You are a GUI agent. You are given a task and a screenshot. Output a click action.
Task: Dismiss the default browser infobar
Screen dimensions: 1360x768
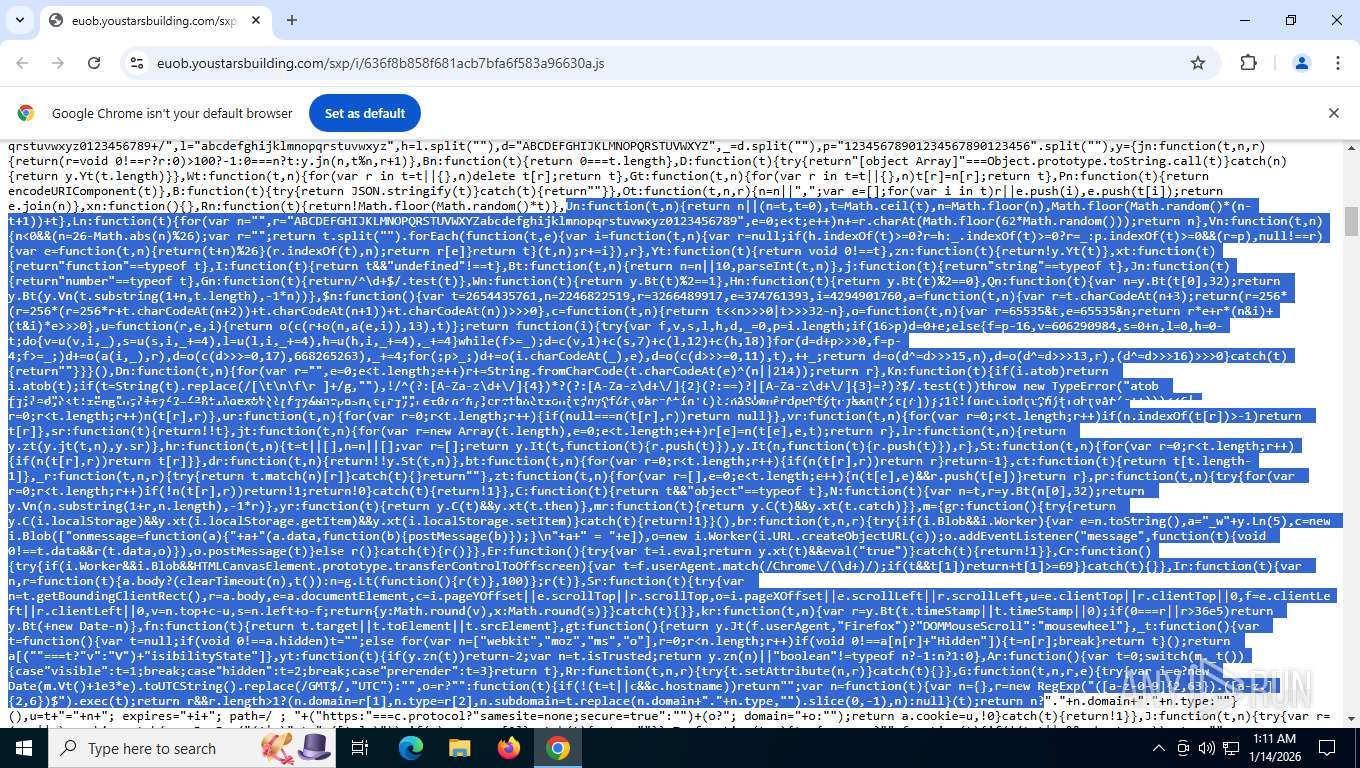[x=1333, y=113]
